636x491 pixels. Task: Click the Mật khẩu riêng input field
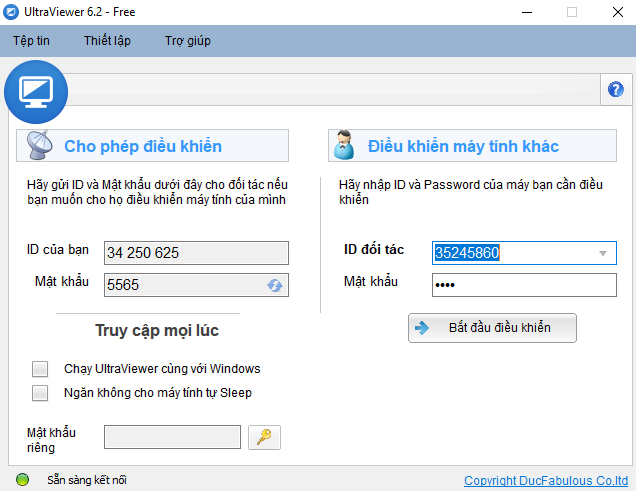click(x=172, y=437)
